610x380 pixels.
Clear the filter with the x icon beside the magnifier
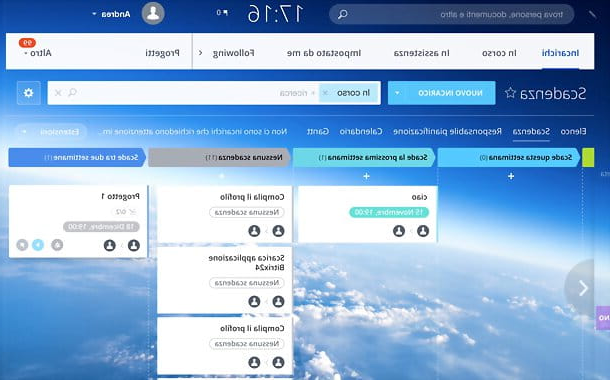(58, 93)
